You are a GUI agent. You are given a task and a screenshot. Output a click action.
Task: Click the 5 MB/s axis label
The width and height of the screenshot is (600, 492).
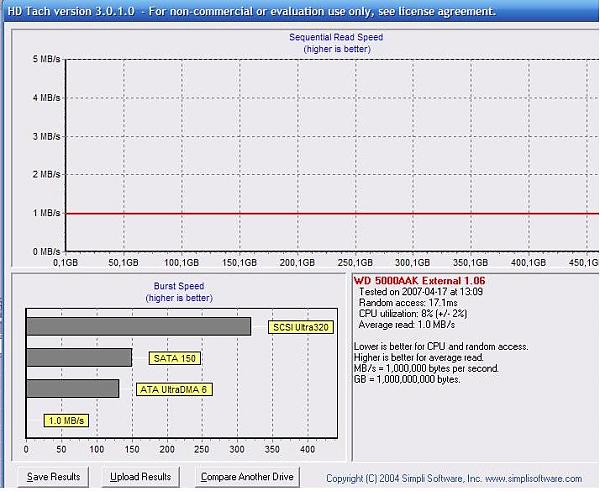(46, 59)
